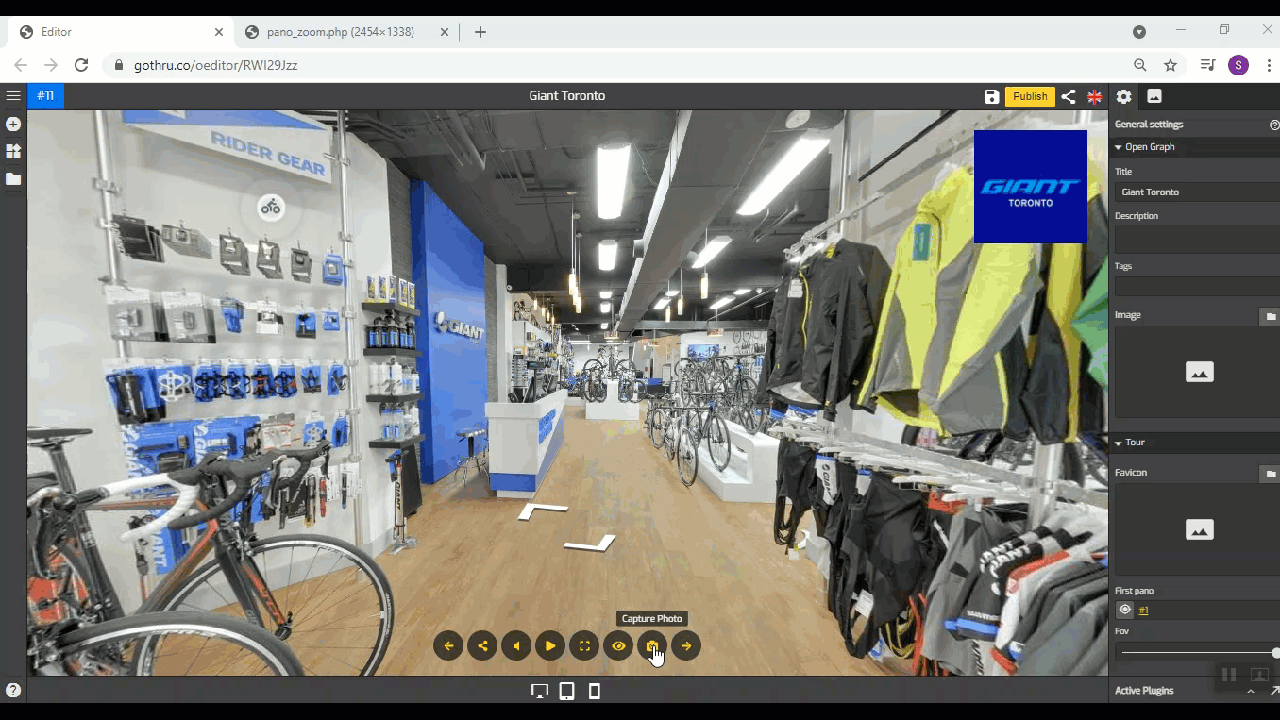The image size is (1280, 720).
Task: Open the #1 first pano link
Action: (x=1144, y=610)
